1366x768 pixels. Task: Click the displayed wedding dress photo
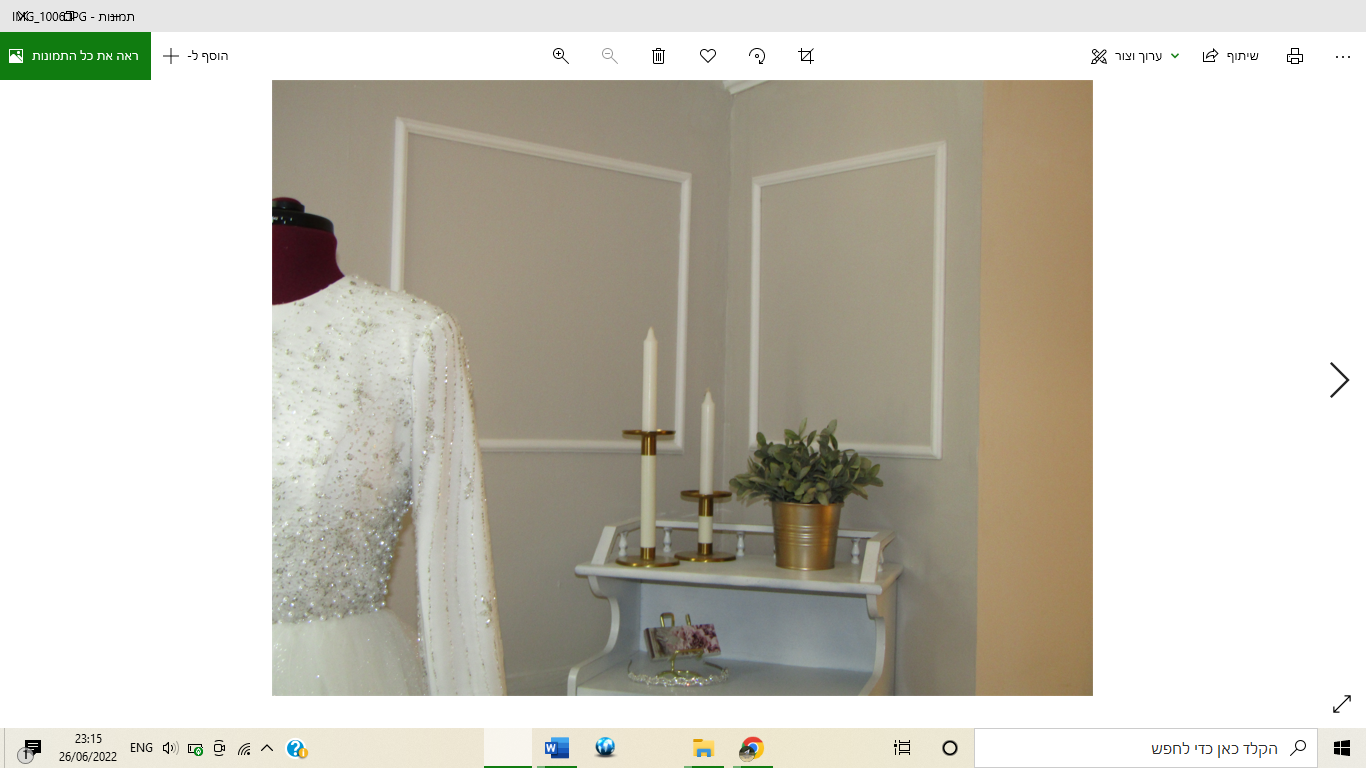682,388
